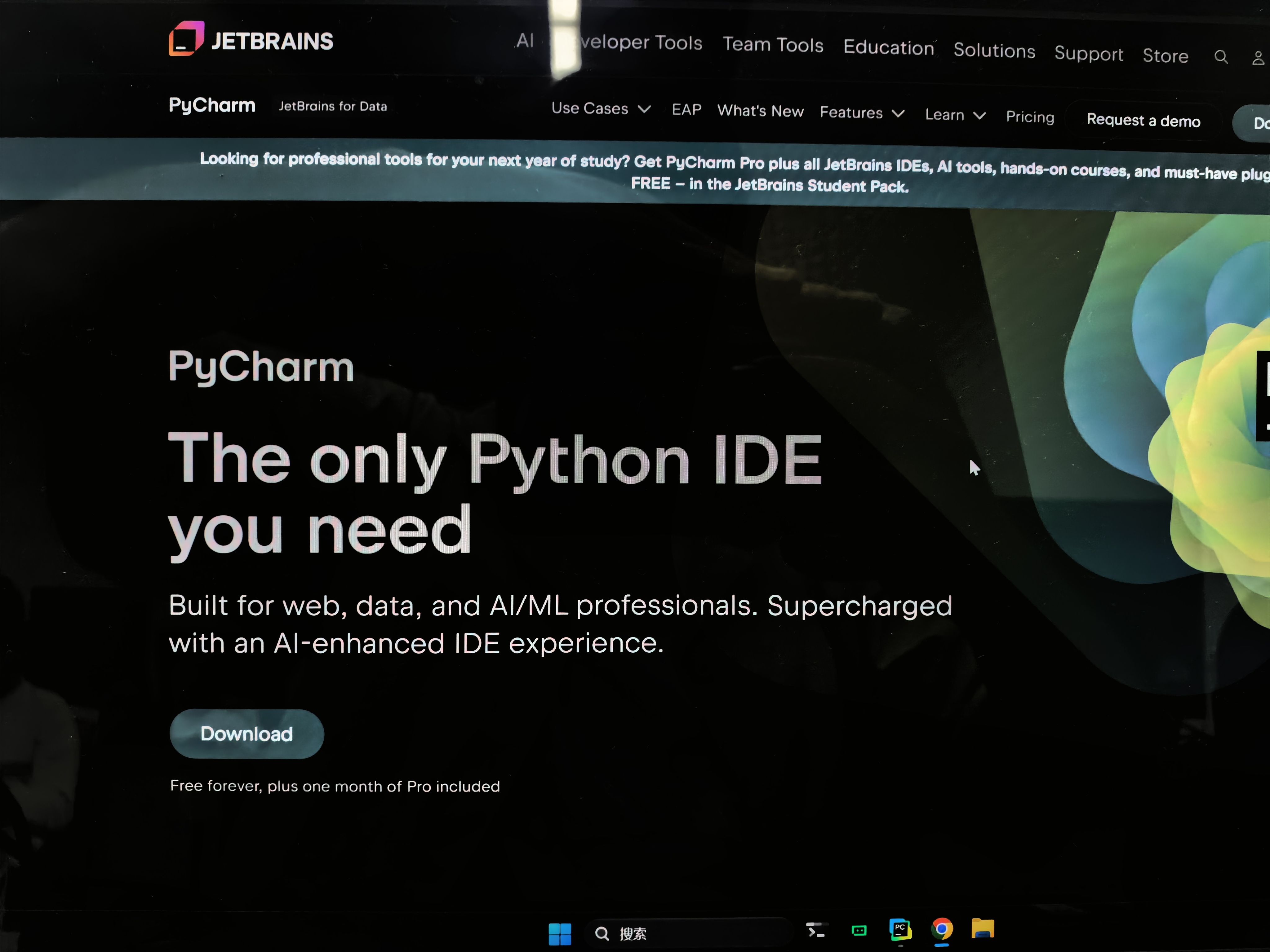
Task: Open the site search magnifier icon
Action: tap(1221, 57)
